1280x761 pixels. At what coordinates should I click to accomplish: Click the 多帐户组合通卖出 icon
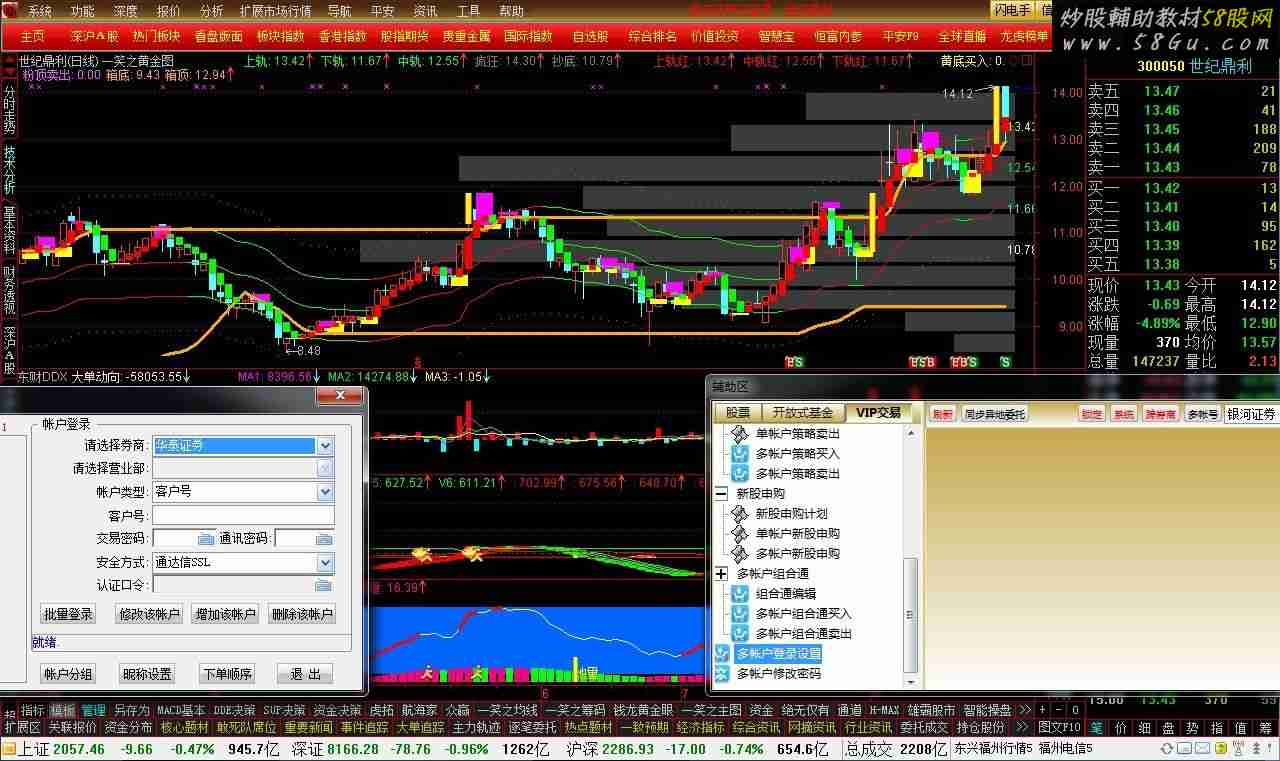click(x=740, y=634)
